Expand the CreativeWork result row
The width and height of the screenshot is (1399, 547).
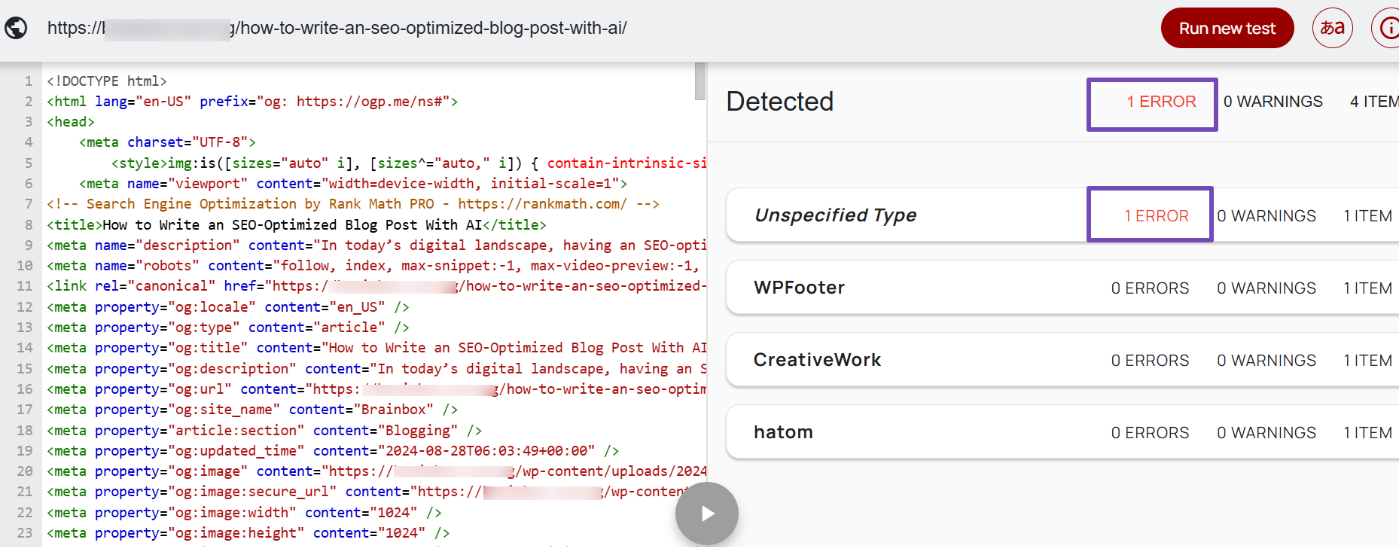pyautogui.click(x=817, y=360)
